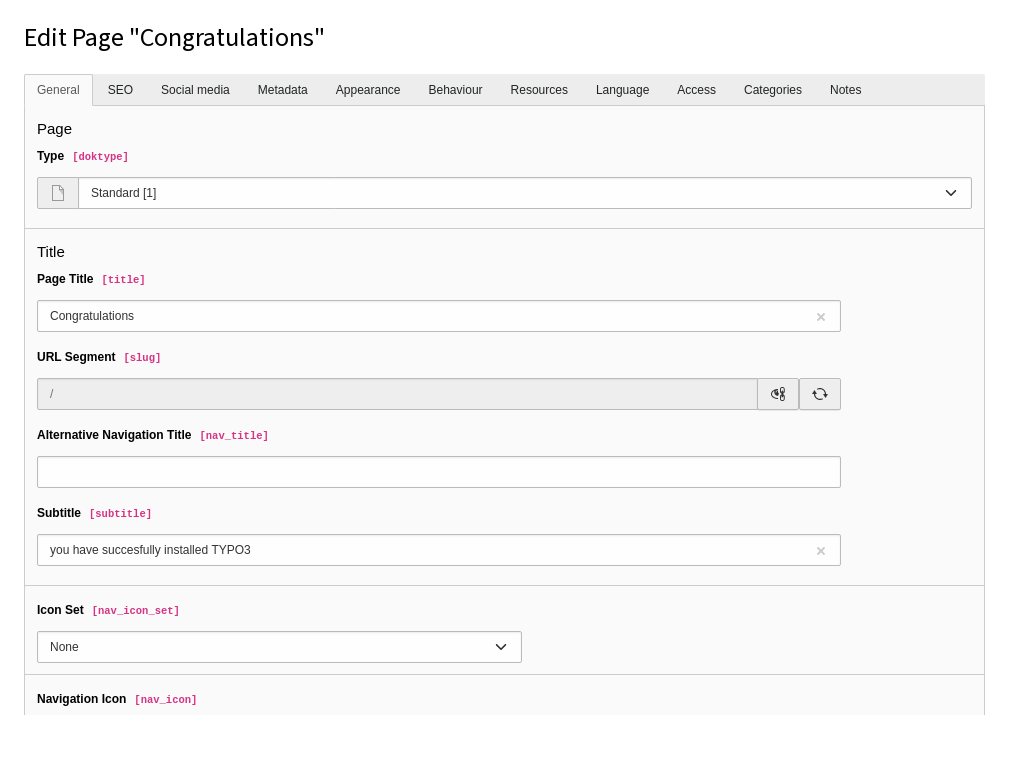Viewport: 1009px width, 780px height.
Task: Click the [nav_icon] field name text
Action: point(166,700)
